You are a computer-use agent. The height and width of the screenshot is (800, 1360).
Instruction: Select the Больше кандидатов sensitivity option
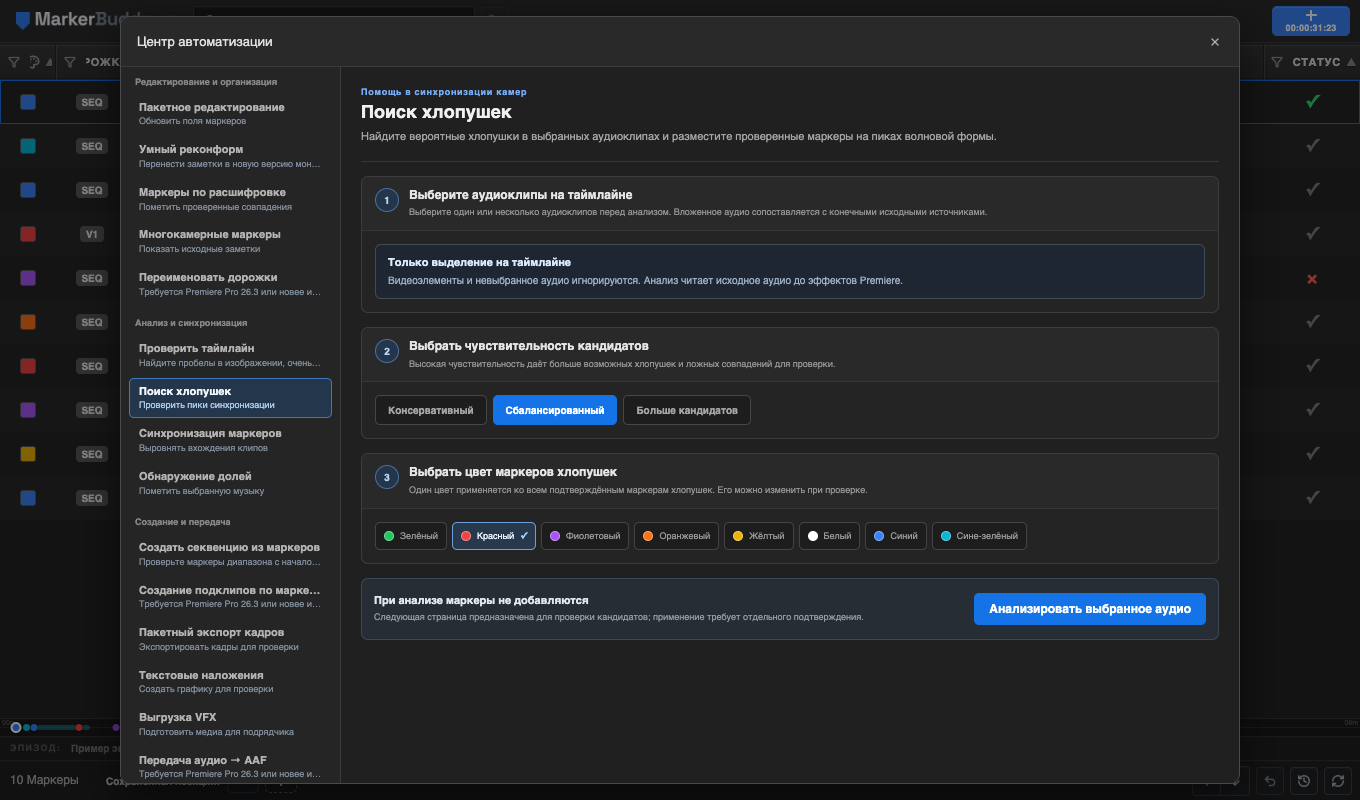click(x=687, y=410)
